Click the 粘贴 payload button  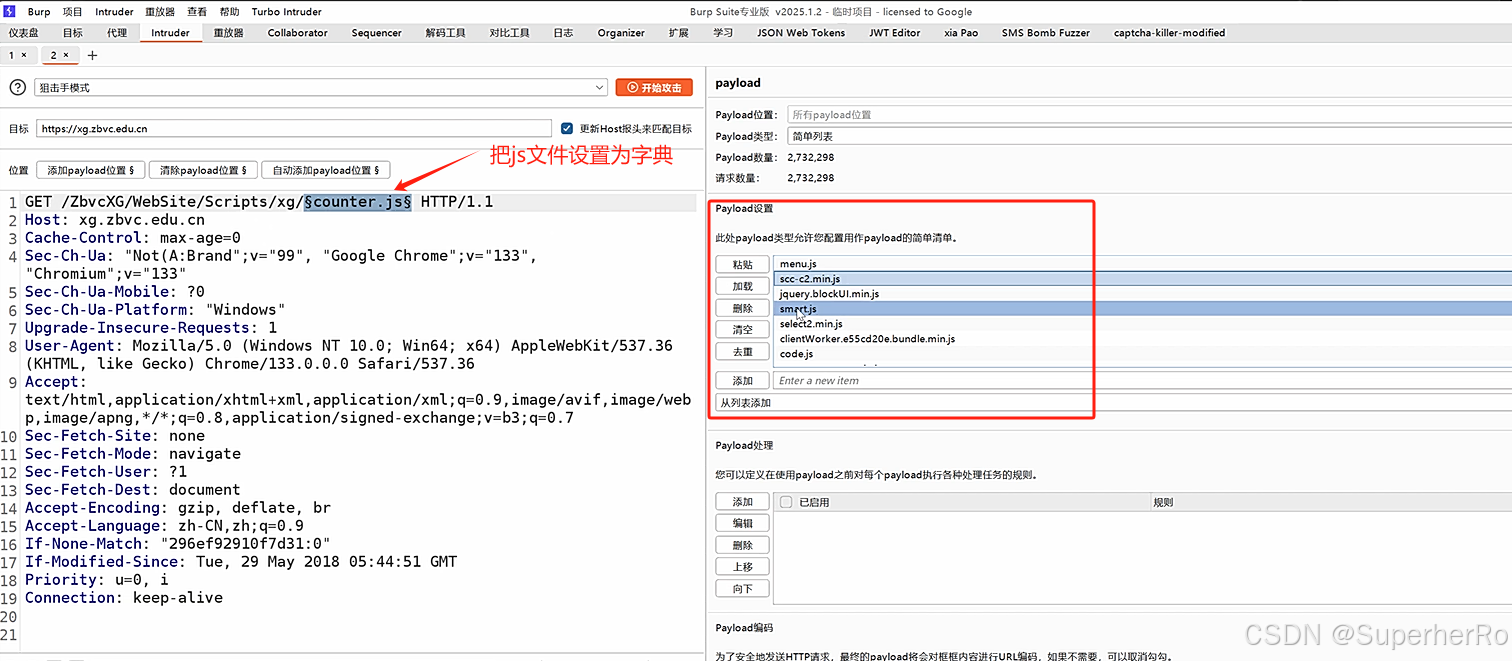click(742, 265)
